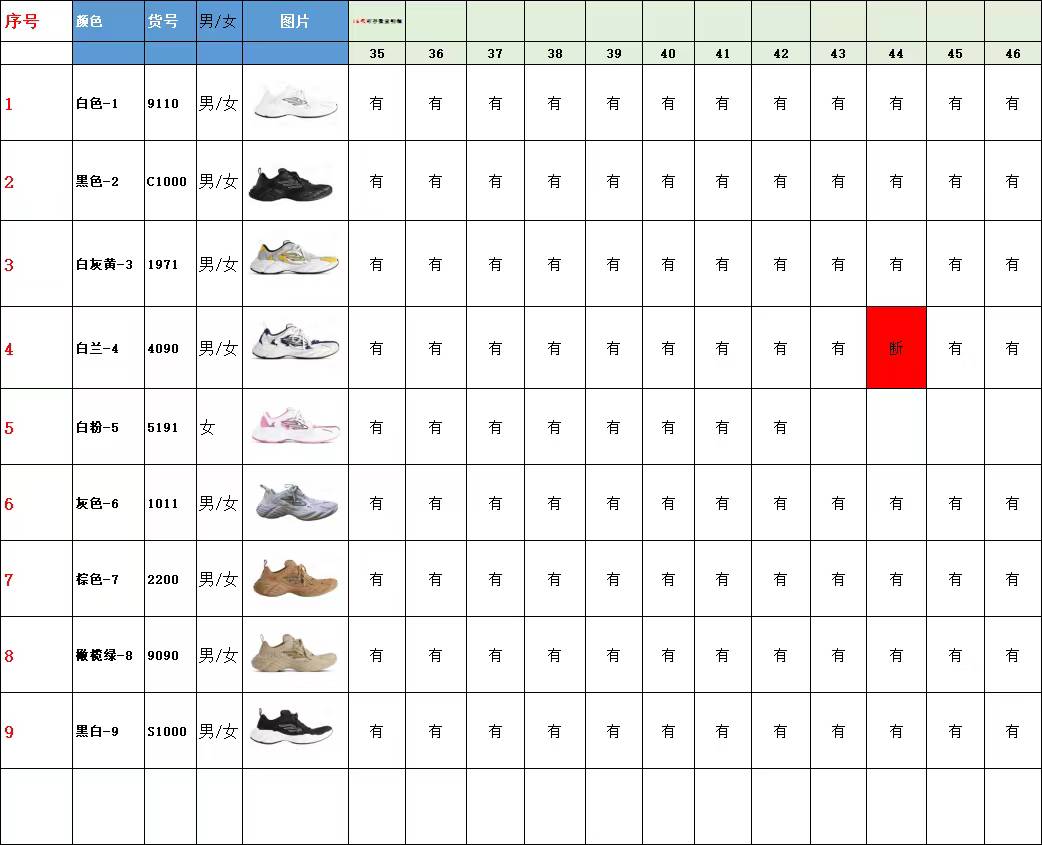This screenshot has width=1042, height=845.
Task: Select 有 under size 42 for 白粉-5
Action: [x=780, y=427]
